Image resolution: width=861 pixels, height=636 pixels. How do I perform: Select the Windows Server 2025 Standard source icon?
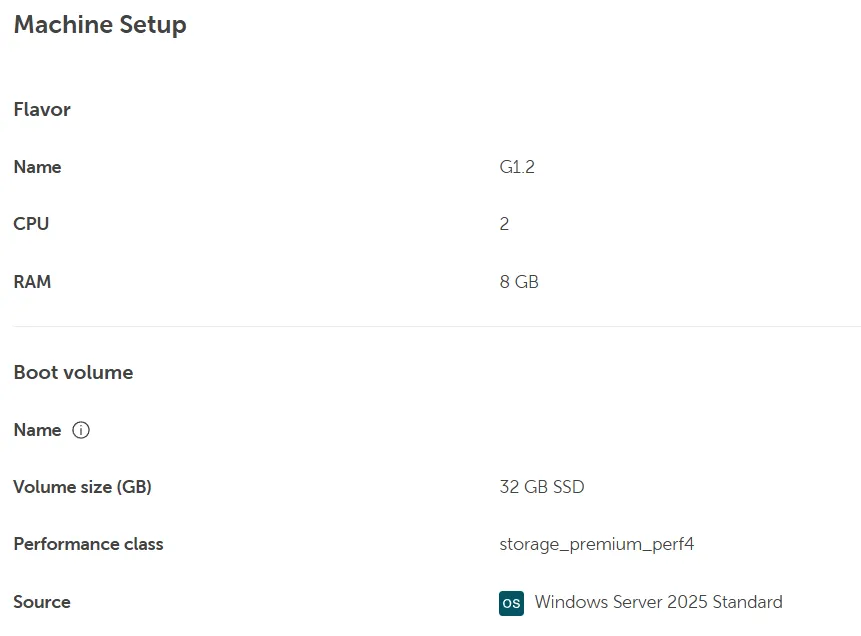[511, 602]
